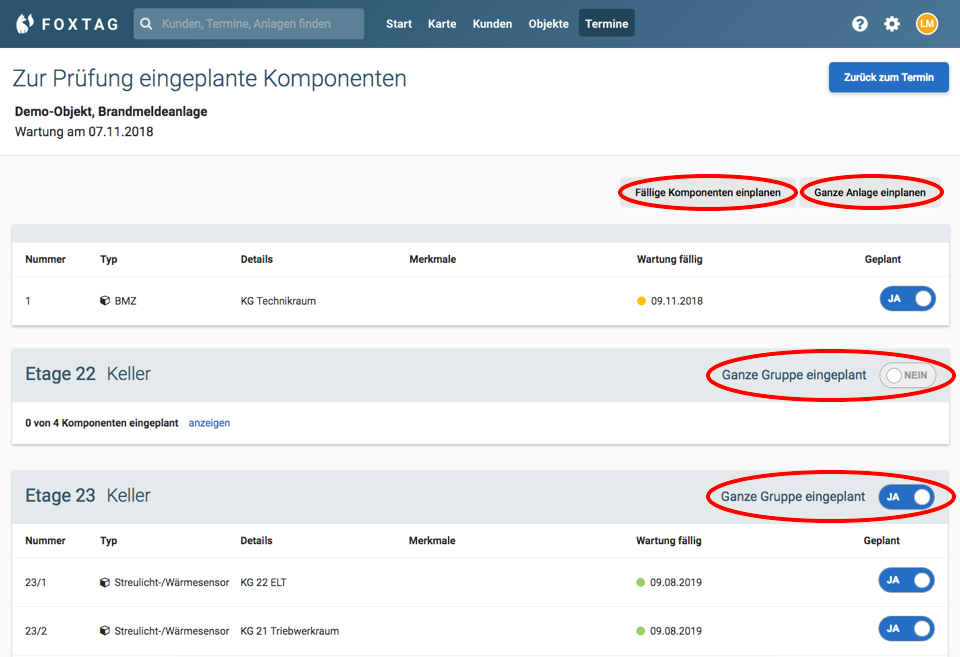Screen dimensions: 960x657
Task: Click 'Streulicht-/Wärmesensor' text in row 23/2
Action: [172, 631]
